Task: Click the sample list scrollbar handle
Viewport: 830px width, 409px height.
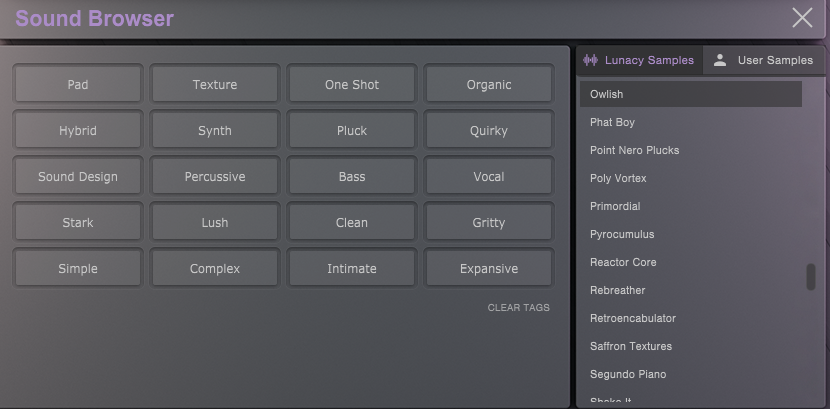Action: [810, 277]
